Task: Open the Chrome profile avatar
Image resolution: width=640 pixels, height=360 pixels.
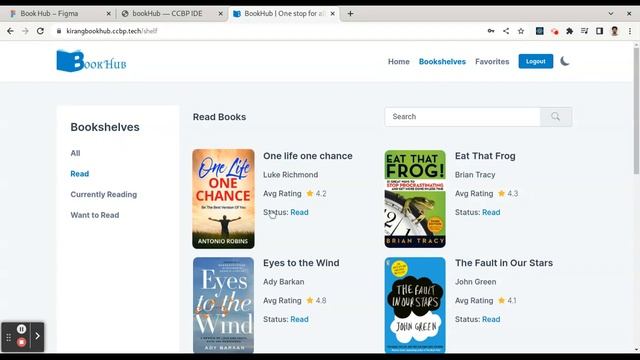Action: click(x=614, y=31)
